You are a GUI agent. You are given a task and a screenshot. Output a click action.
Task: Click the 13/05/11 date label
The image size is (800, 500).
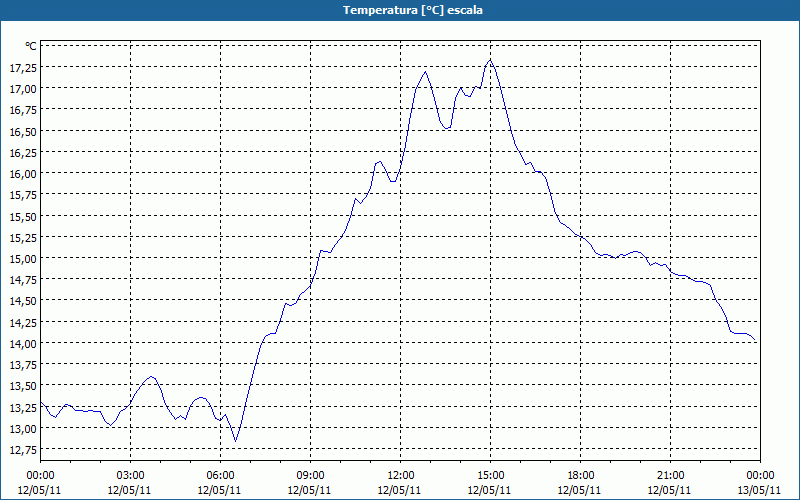pyautogui.click(x=760, y=490)
